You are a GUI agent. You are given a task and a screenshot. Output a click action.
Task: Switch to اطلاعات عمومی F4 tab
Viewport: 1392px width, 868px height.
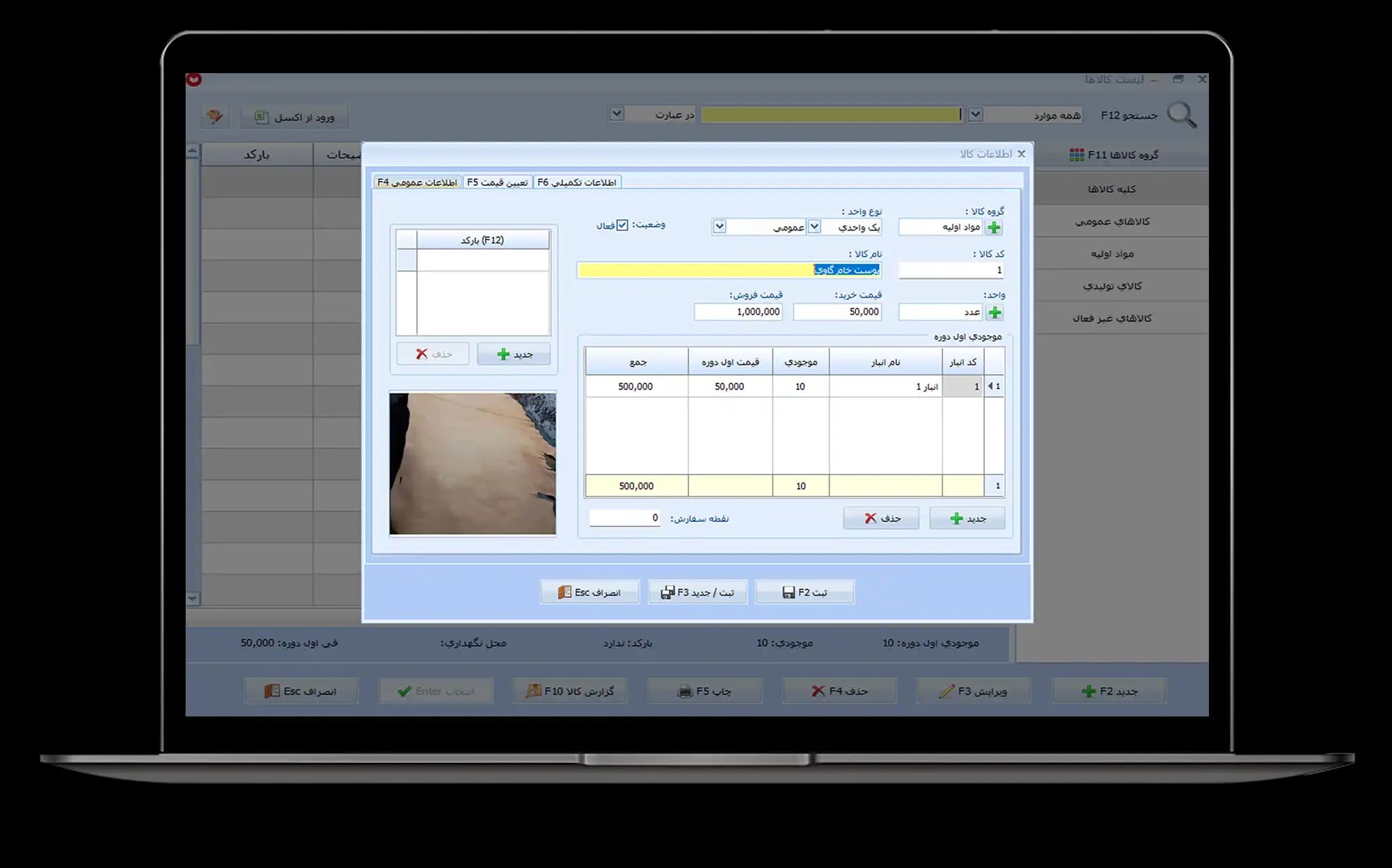click(x=417, y=182)
